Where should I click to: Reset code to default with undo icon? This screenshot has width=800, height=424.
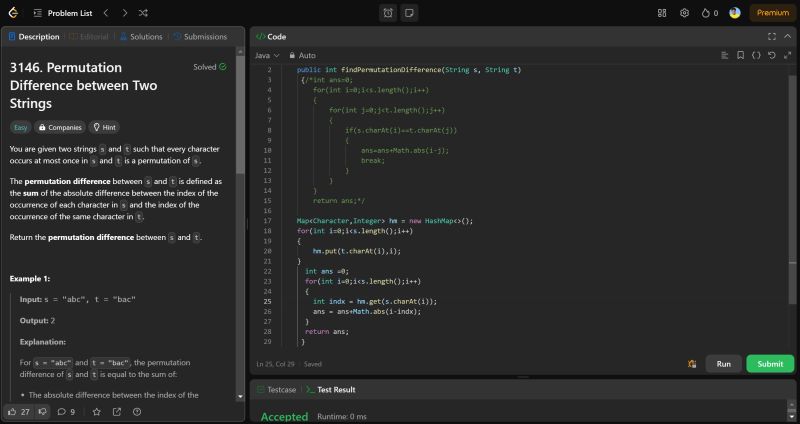point(772,55)
